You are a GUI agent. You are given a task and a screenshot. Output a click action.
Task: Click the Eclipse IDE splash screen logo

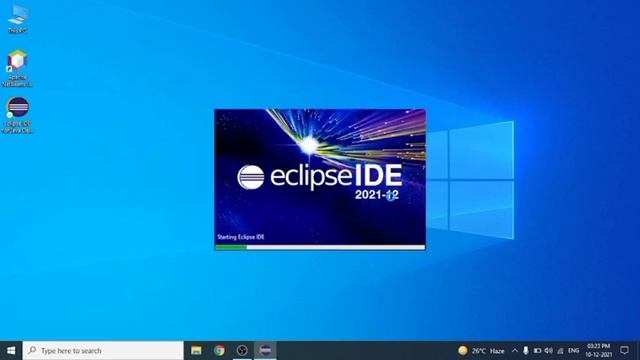coord(320,177)
